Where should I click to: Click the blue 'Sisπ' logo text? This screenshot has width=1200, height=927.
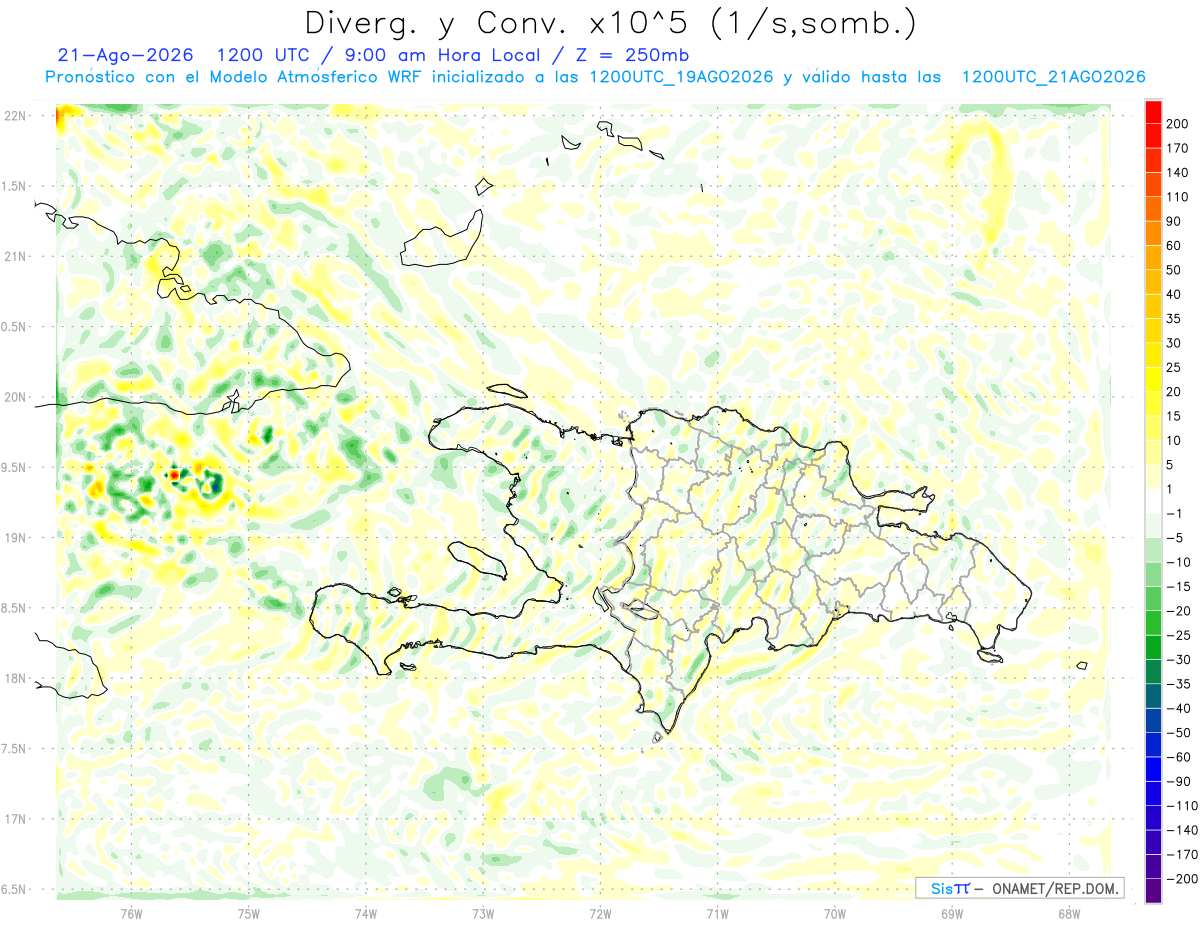tap(950, 888)
